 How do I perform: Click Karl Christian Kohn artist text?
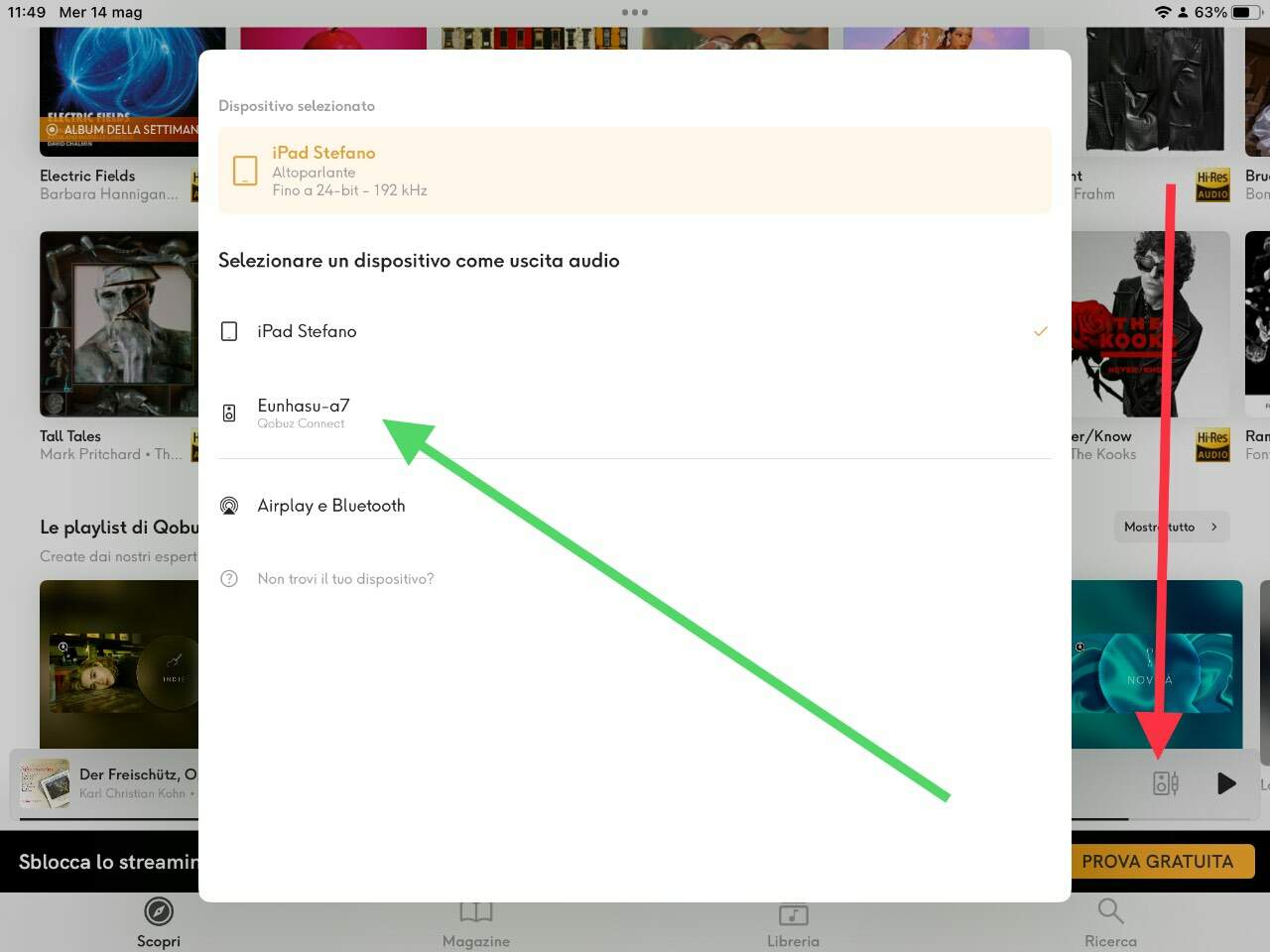(132, 793)
